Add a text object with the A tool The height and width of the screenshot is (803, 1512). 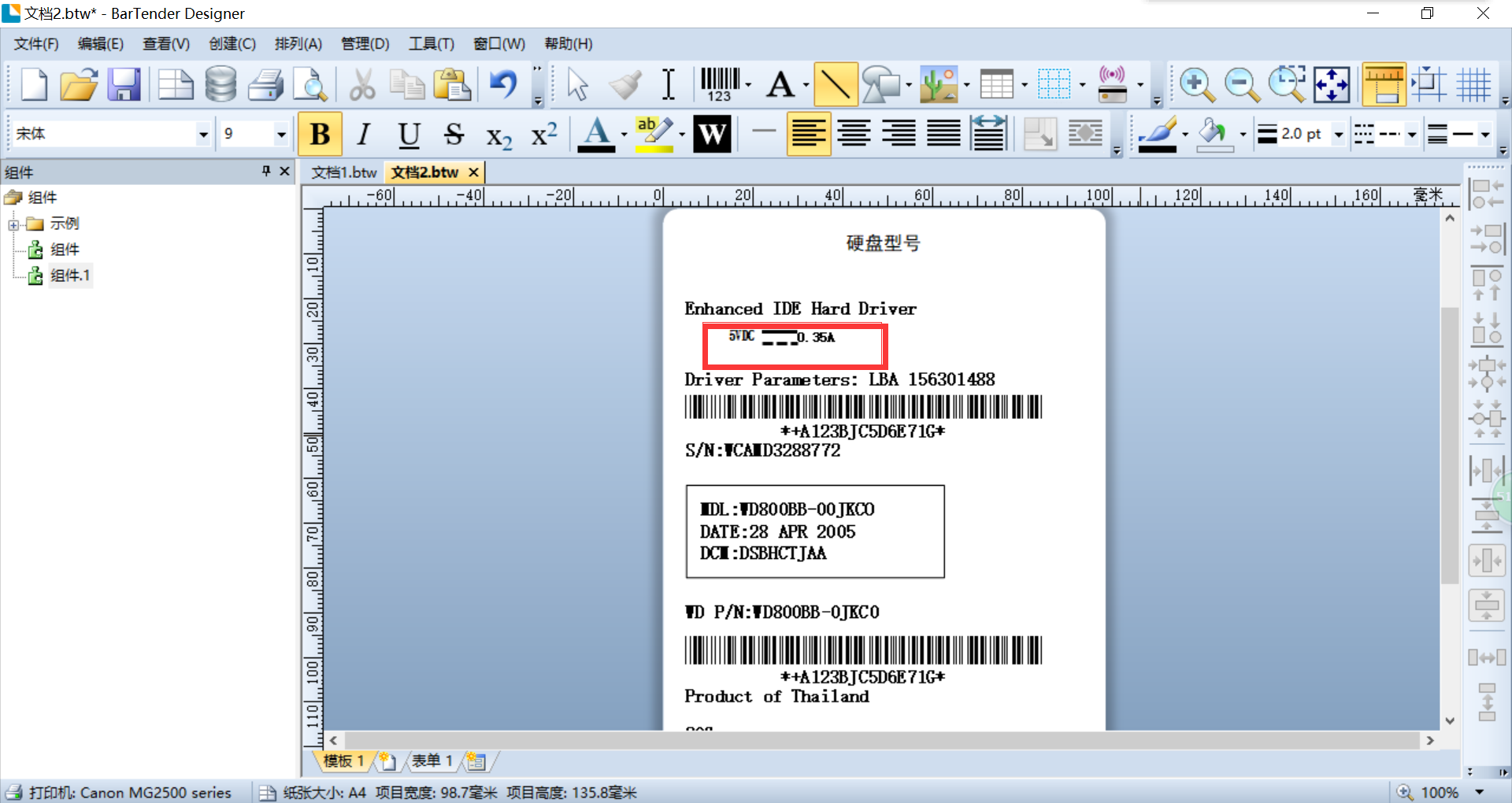point(780,84)
